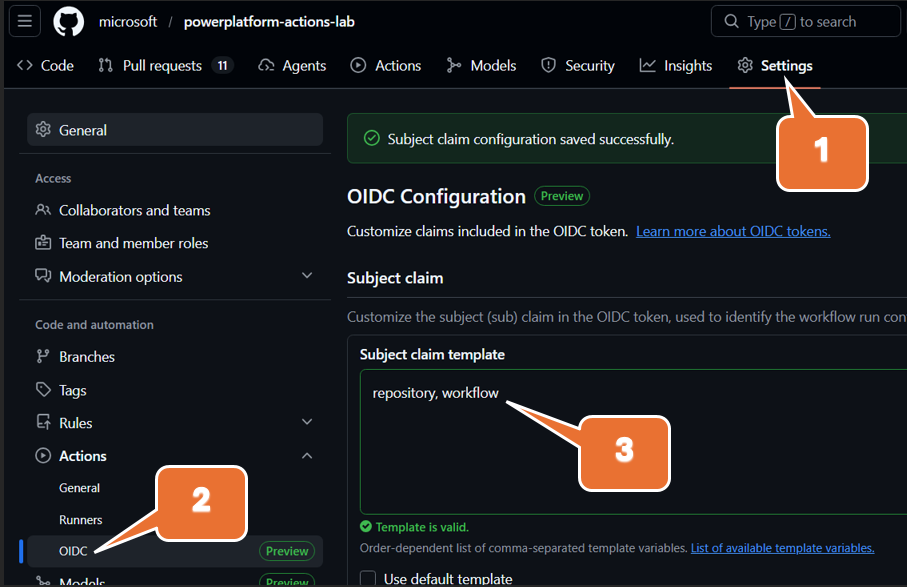907x587 pixels.
Task: Open Learn more about OIDC tokens
Action: point(732,231)
